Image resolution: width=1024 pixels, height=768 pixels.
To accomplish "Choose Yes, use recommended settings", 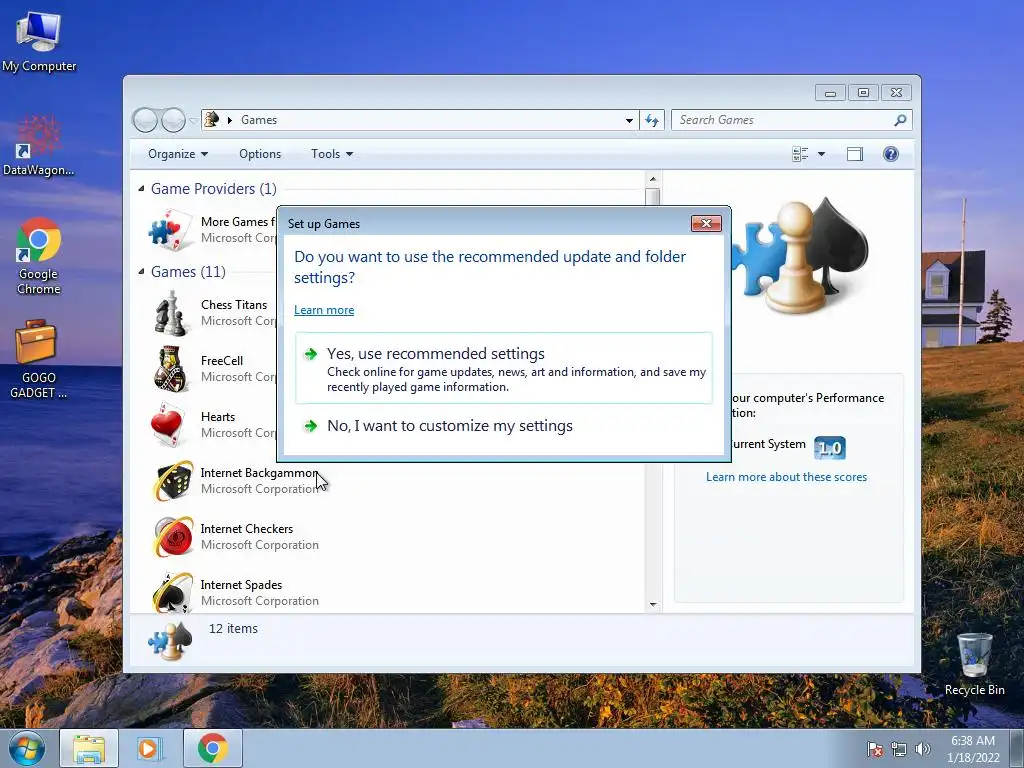I will pos(504,368).
